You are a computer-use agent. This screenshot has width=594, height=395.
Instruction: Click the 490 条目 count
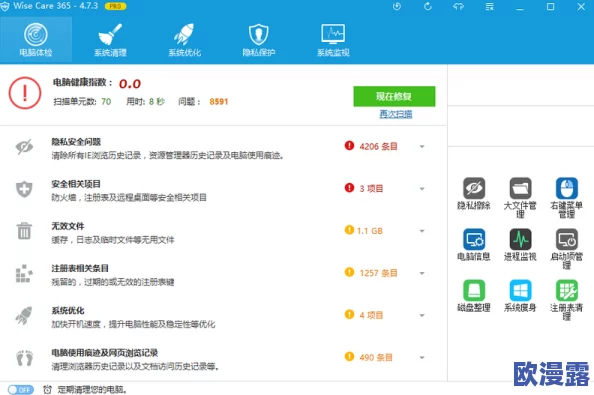pyautogui.click(x=376, y=358)
